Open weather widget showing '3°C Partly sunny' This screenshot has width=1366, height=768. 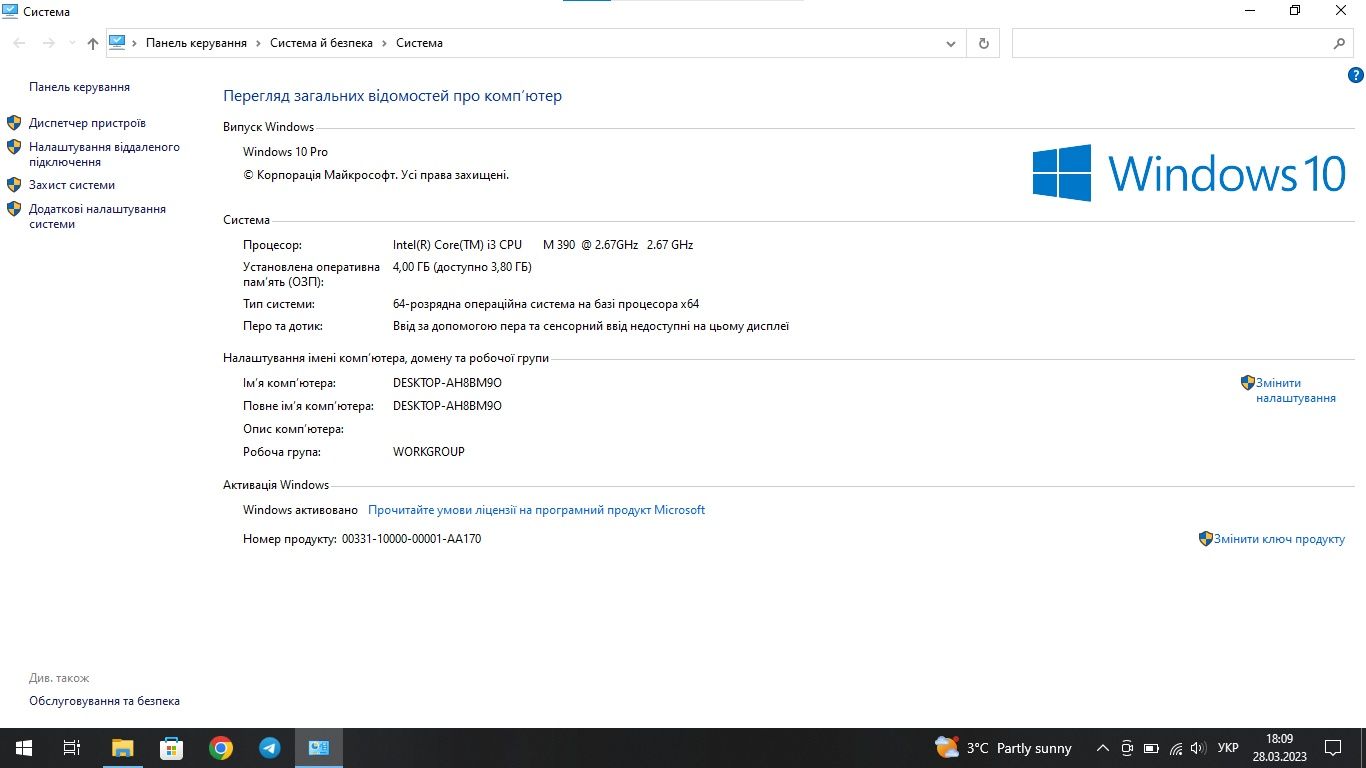pyautogui.click(x=1003, y=748)
